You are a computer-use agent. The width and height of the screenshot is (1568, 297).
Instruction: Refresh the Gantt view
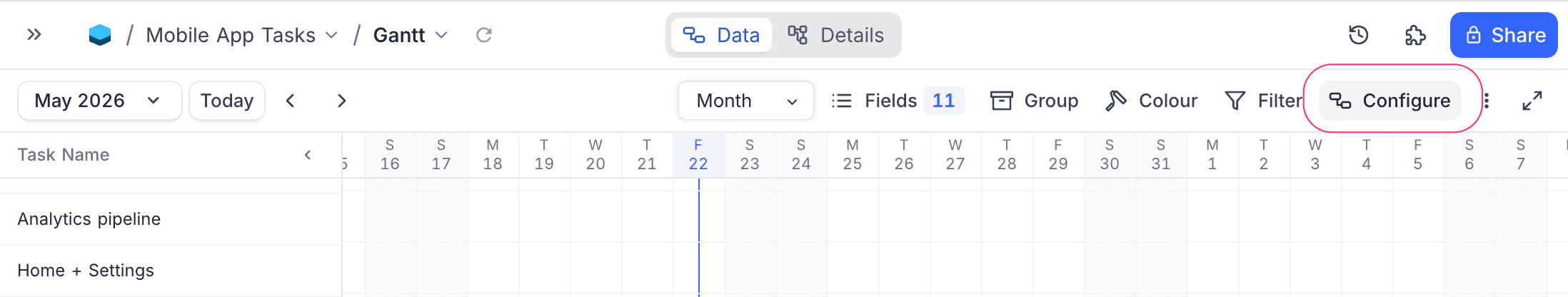(484, 35)
